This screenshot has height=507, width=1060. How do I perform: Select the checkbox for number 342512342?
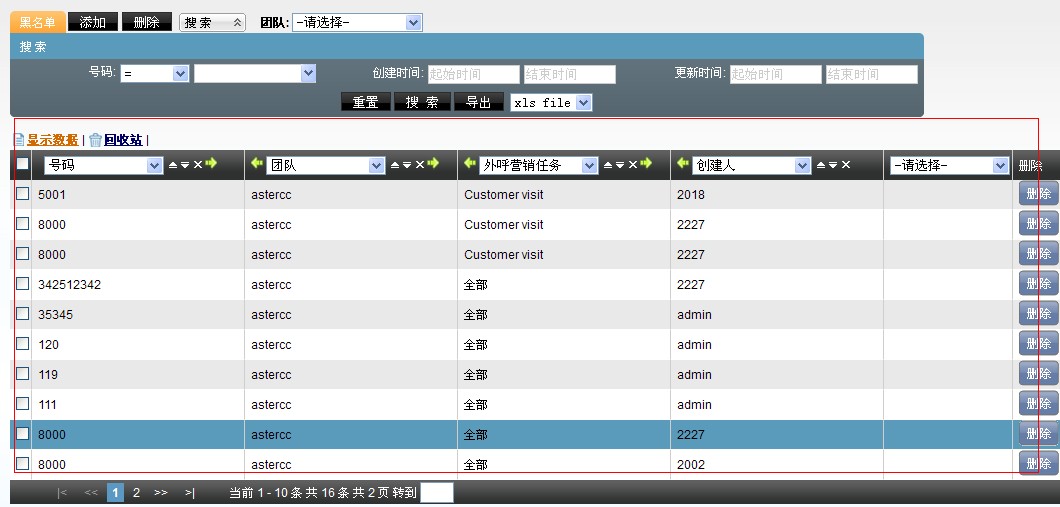point(22,284)
